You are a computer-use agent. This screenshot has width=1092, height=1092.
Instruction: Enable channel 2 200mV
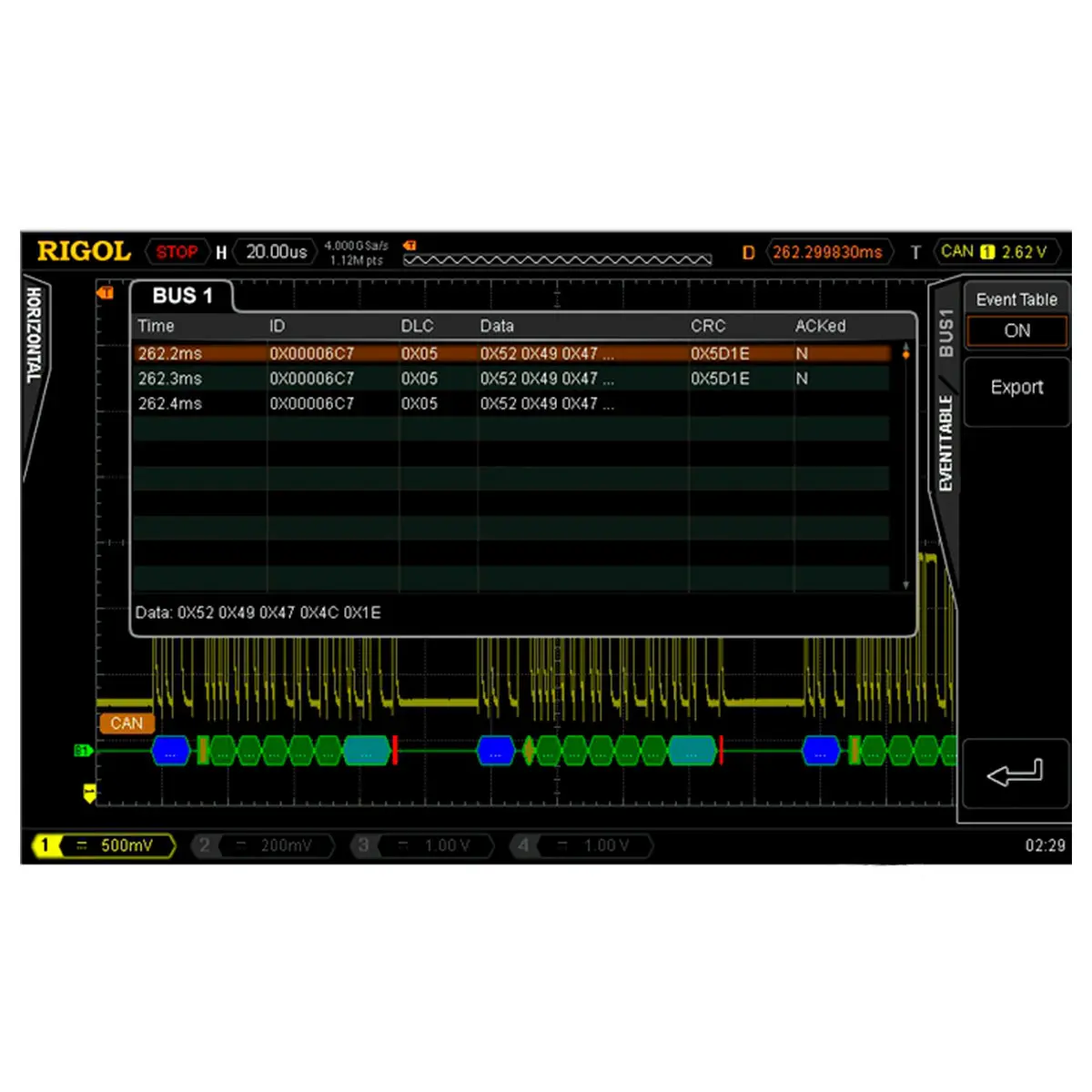264,845
